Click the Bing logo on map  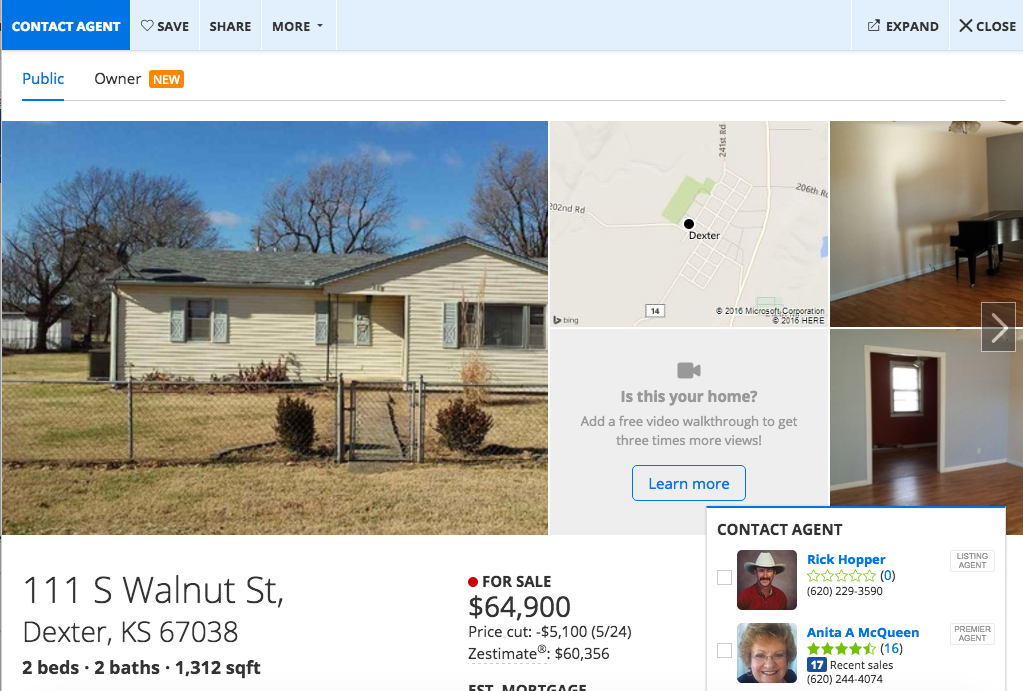click(566, 320)
